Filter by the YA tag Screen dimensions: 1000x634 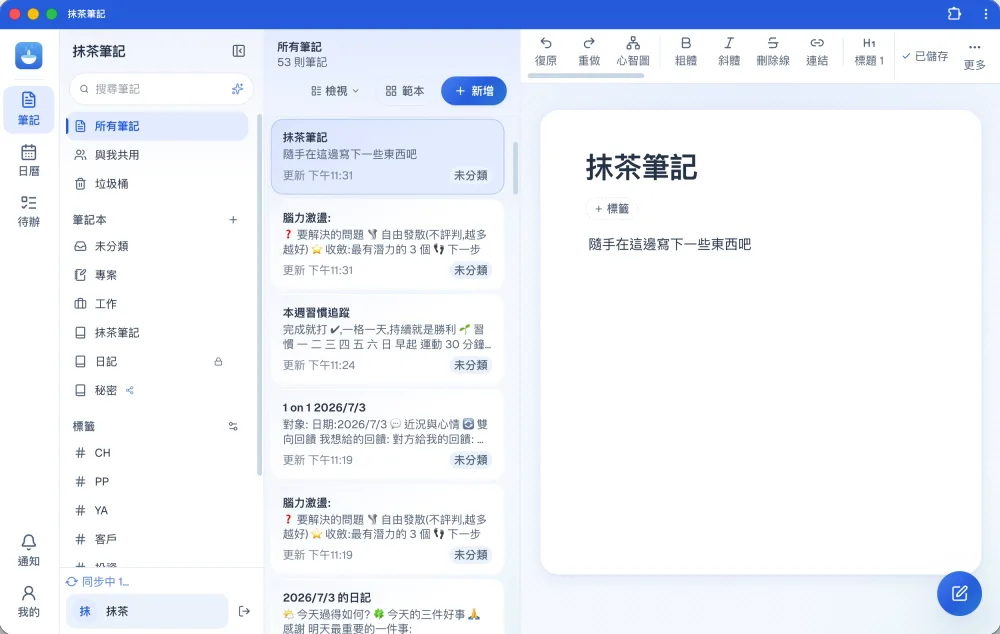158,510
